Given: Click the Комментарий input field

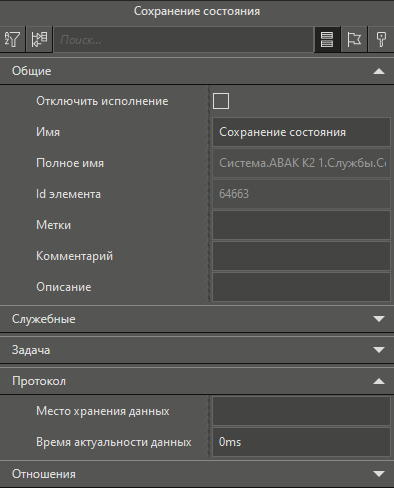Looking at the screenshot, I should coord(301,256).
